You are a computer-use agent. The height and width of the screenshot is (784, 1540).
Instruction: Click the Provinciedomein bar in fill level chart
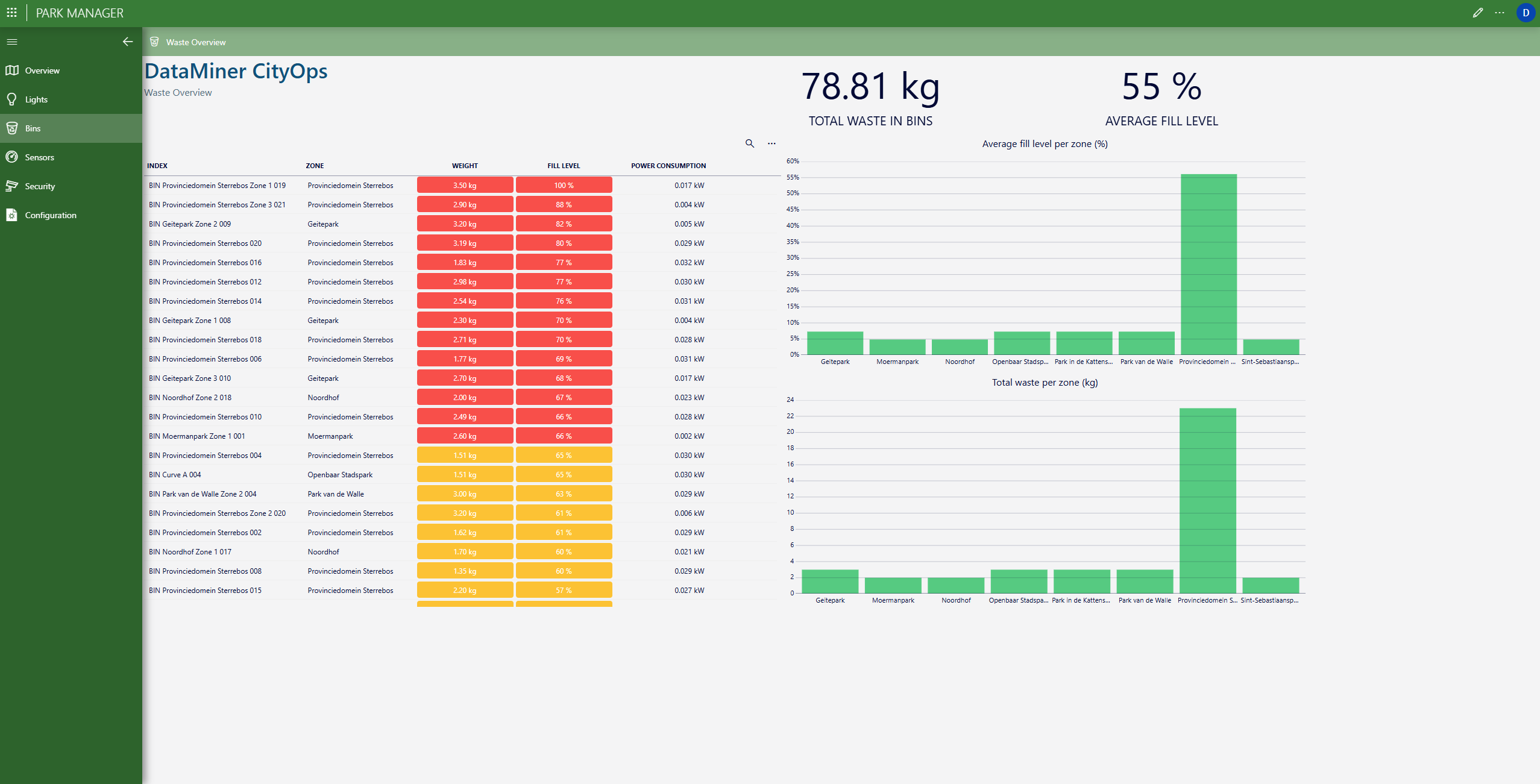1208,265
